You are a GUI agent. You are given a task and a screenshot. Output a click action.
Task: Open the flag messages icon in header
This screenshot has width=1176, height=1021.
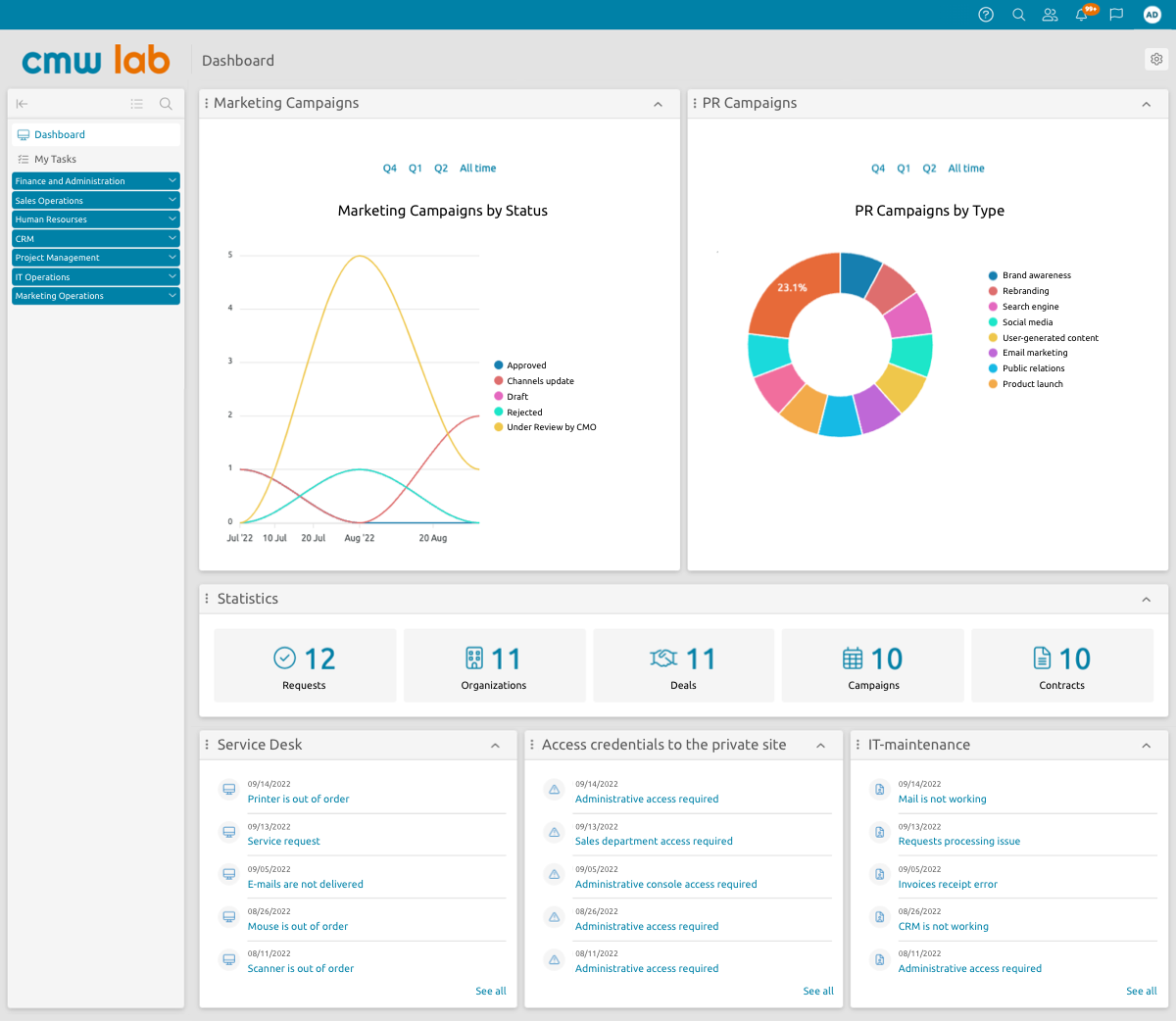(1116, 15)
